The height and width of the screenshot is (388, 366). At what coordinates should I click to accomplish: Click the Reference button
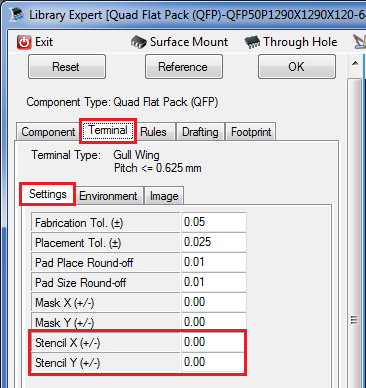(x=184, y=67)
